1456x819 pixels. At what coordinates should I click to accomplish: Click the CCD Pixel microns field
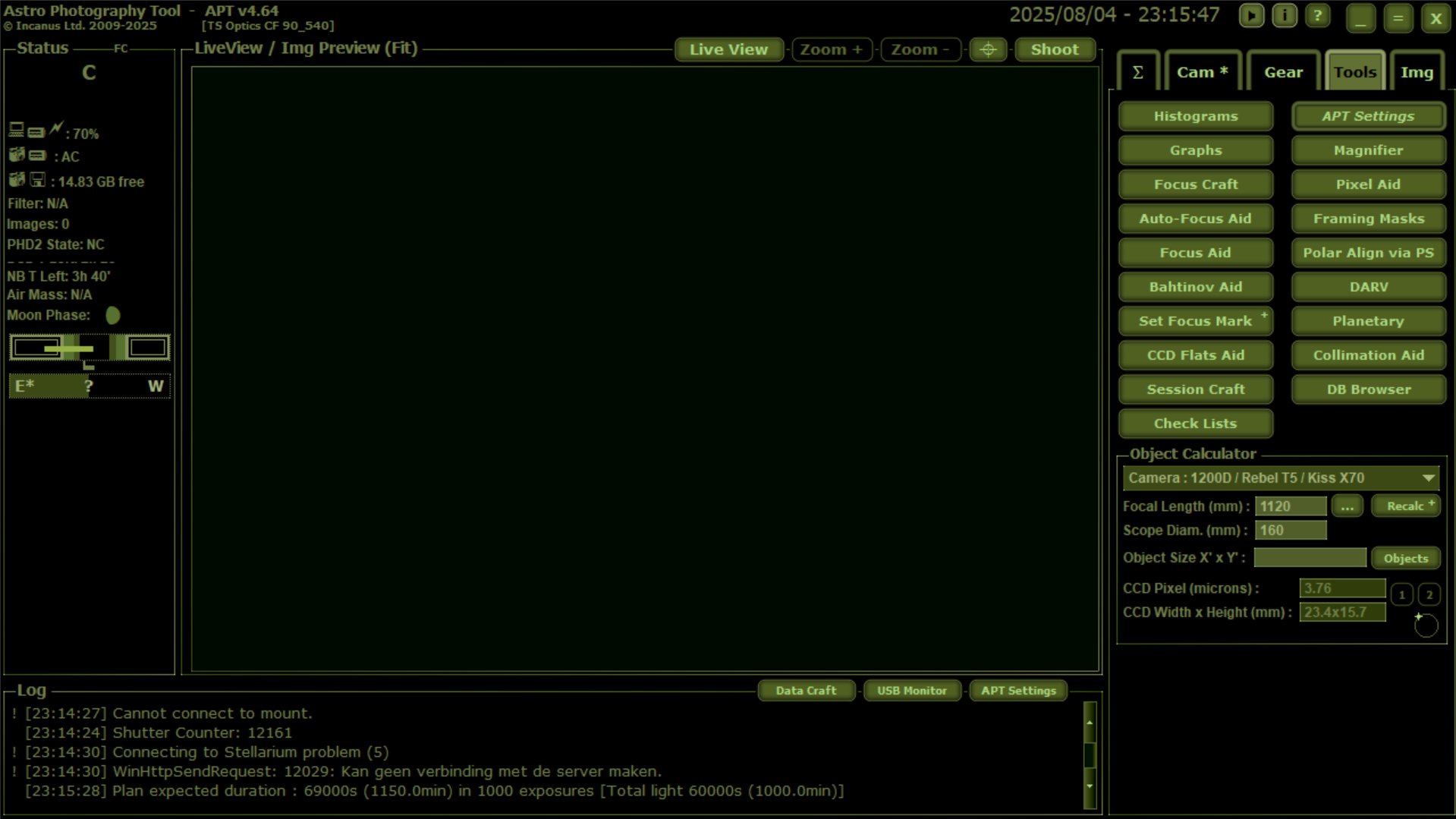[1342, 588]
